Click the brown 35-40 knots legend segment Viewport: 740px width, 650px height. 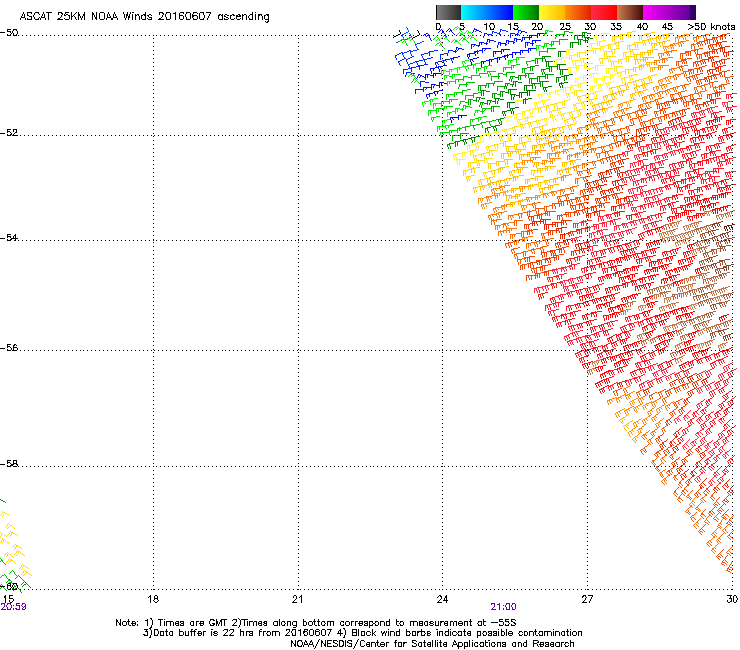(x=629, y=12)
